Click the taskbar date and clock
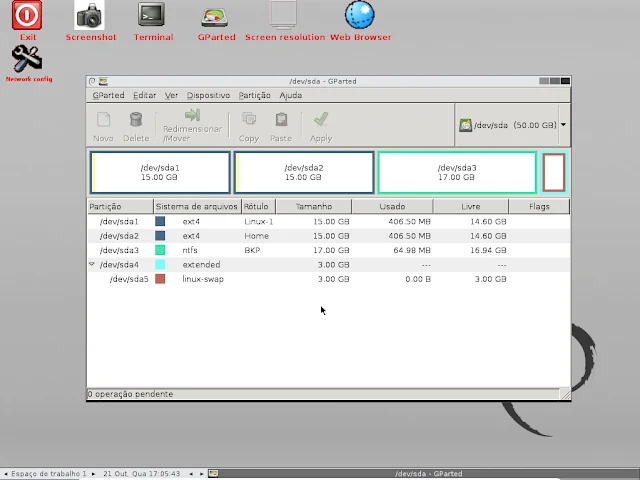 [142, 474]
